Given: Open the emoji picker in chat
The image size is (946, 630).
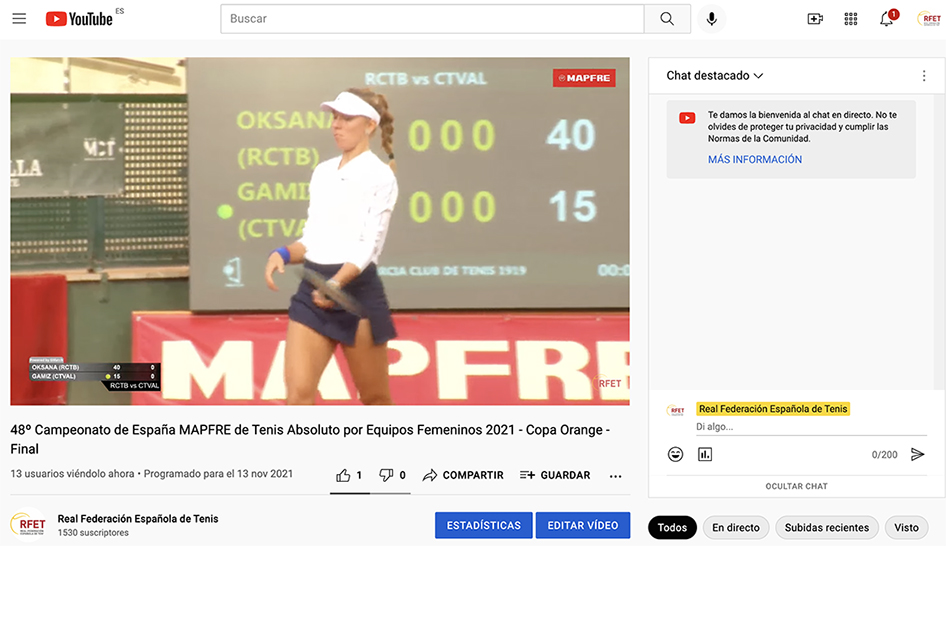Looking at the screenshot, I should 676,454.
